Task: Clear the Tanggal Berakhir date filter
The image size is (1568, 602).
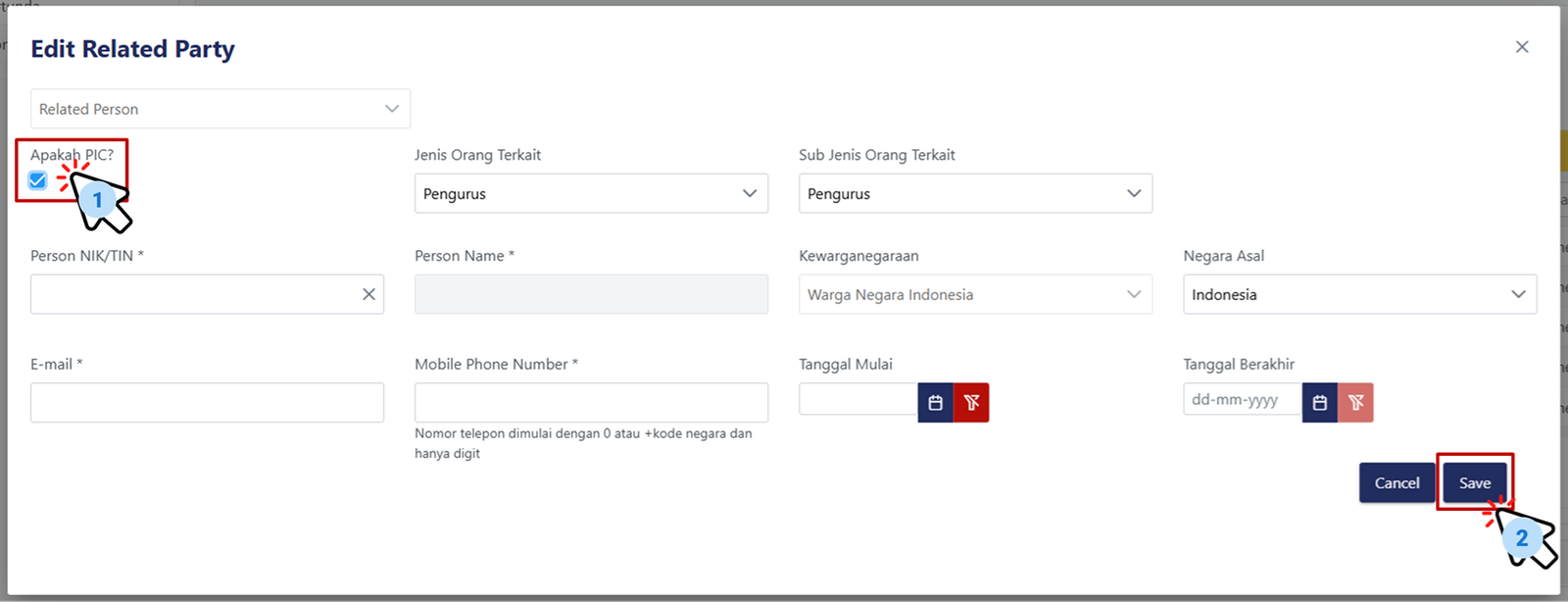Action: [1355, 403]
